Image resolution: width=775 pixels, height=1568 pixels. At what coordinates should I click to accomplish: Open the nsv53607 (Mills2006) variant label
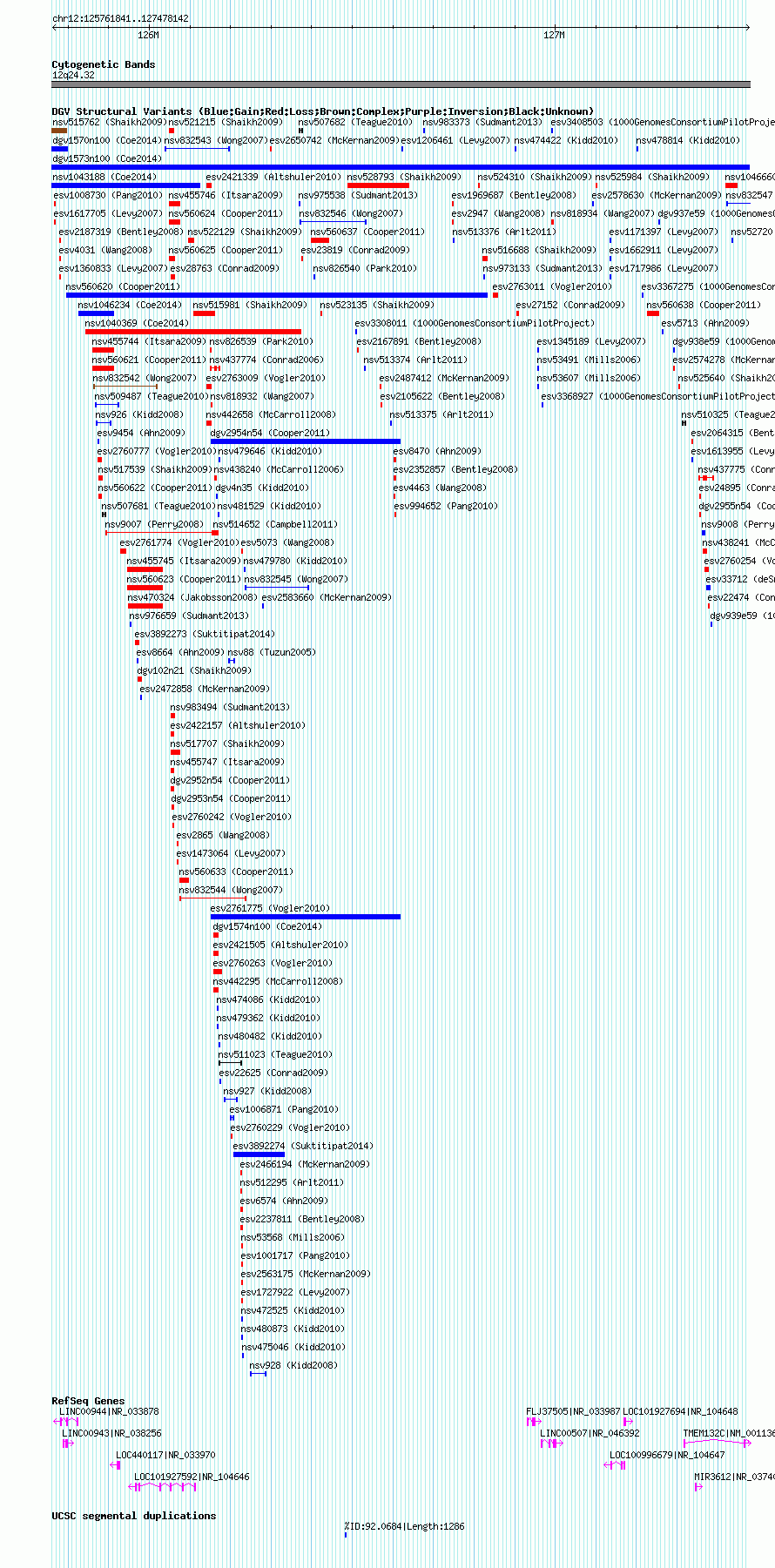point(588,378)
